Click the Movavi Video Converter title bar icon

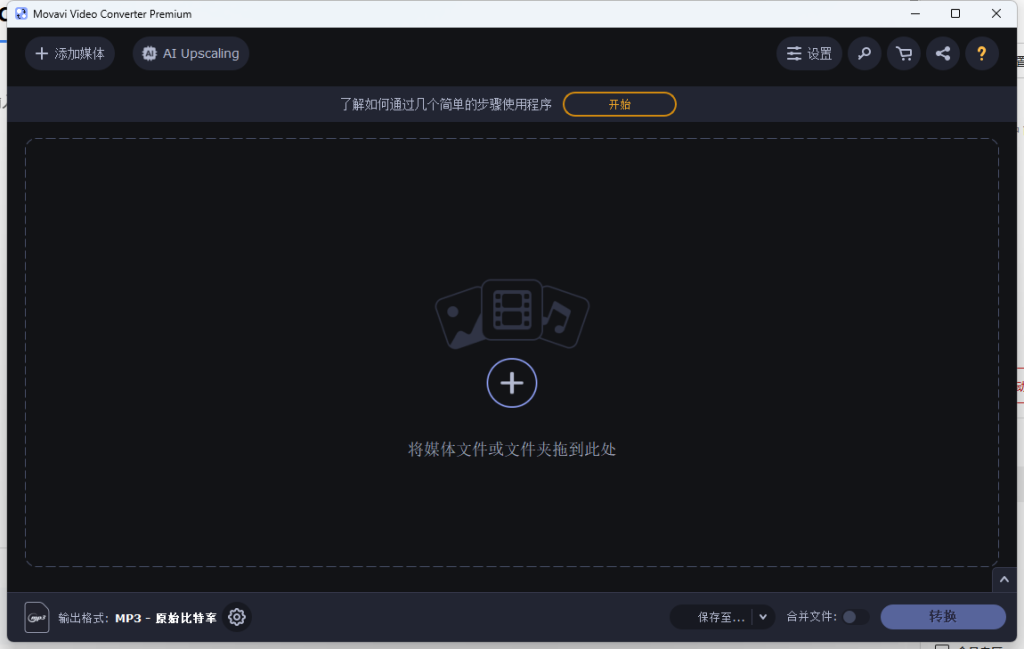(20, 13)
